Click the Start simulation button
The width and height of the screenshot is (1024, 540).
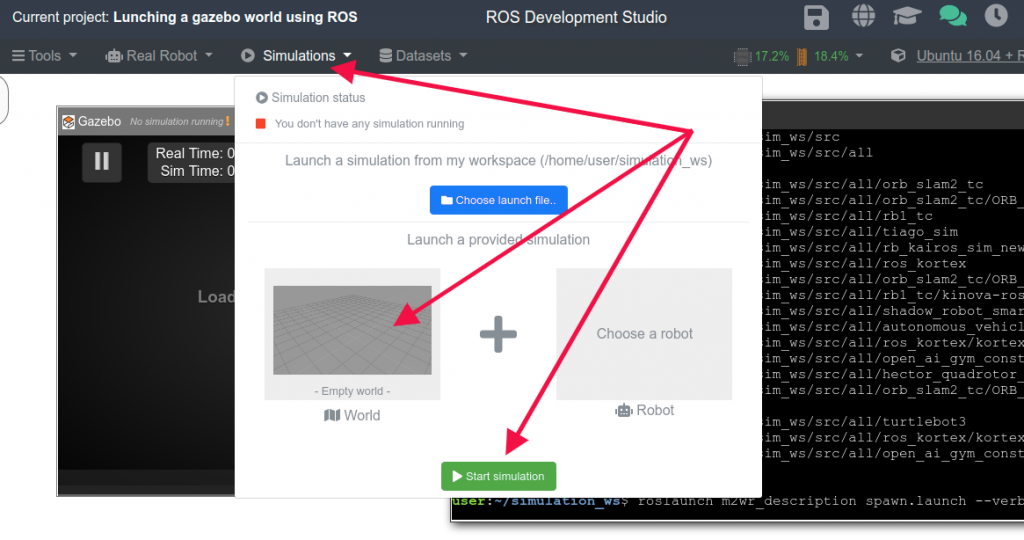498,477
